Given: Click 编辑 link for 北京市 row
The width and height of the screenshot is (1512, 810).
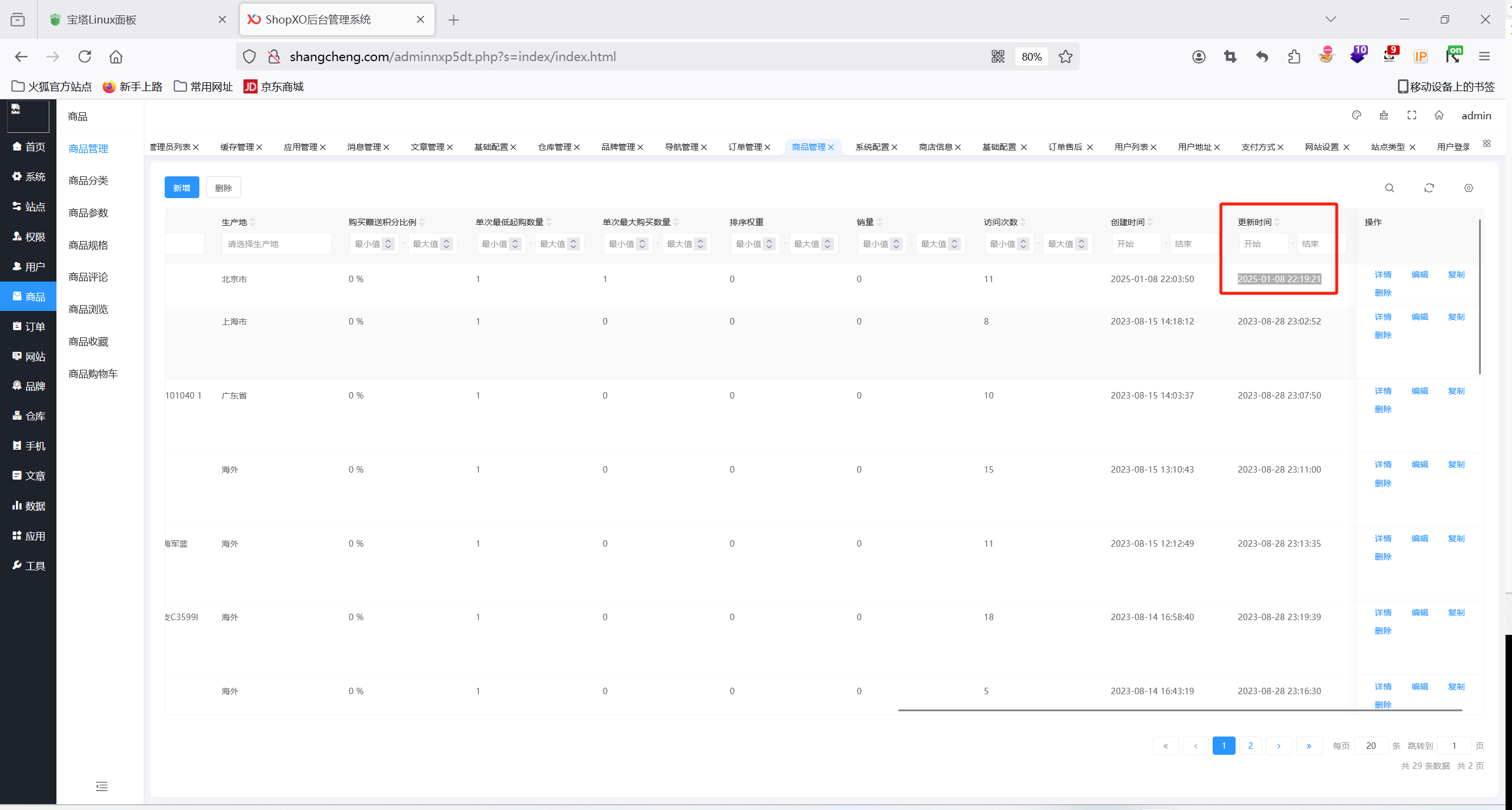Looking at the screenshot, I should point(1420,275).
